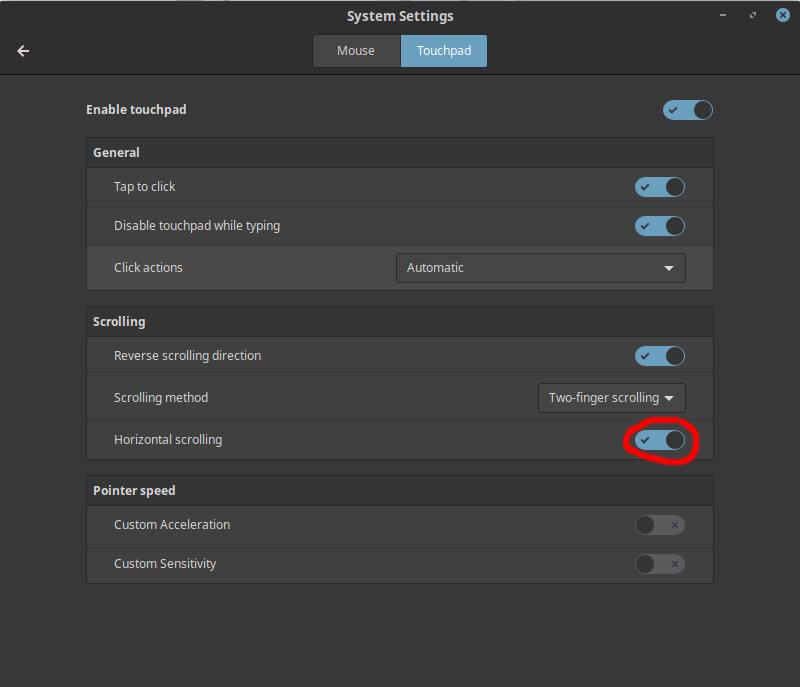
Task: Disable the Enable touchpad switch
Action: 688,110
